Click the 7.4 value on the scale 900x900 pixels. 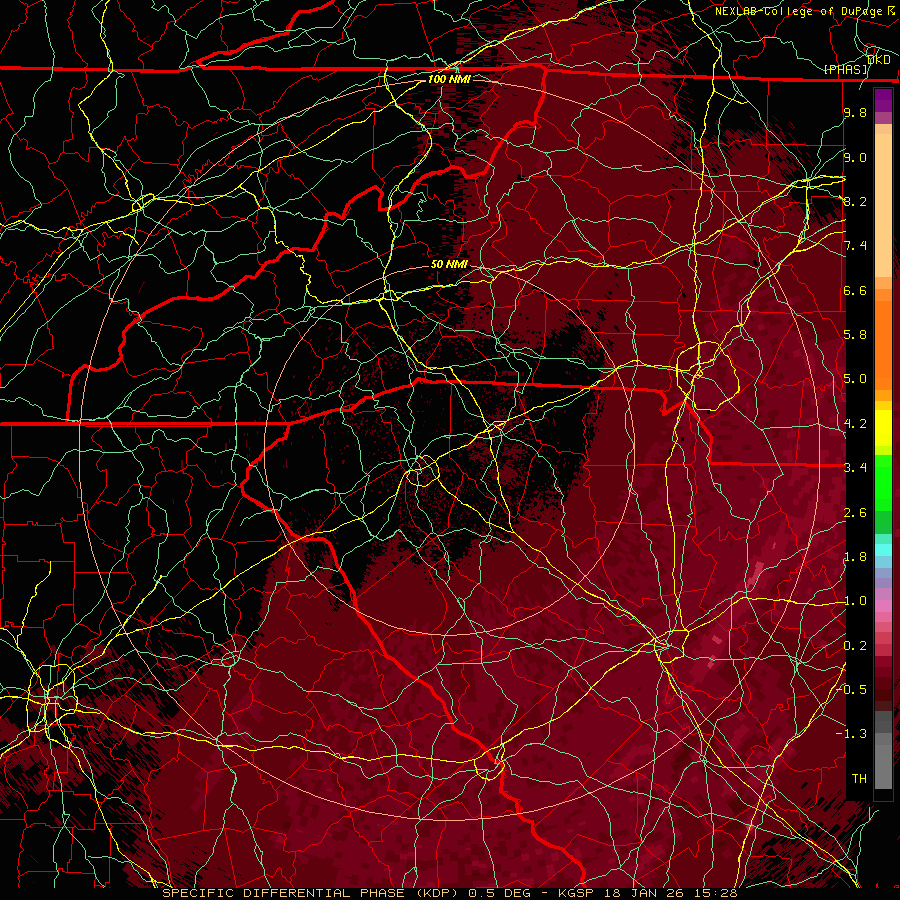(x=855, y=246)
